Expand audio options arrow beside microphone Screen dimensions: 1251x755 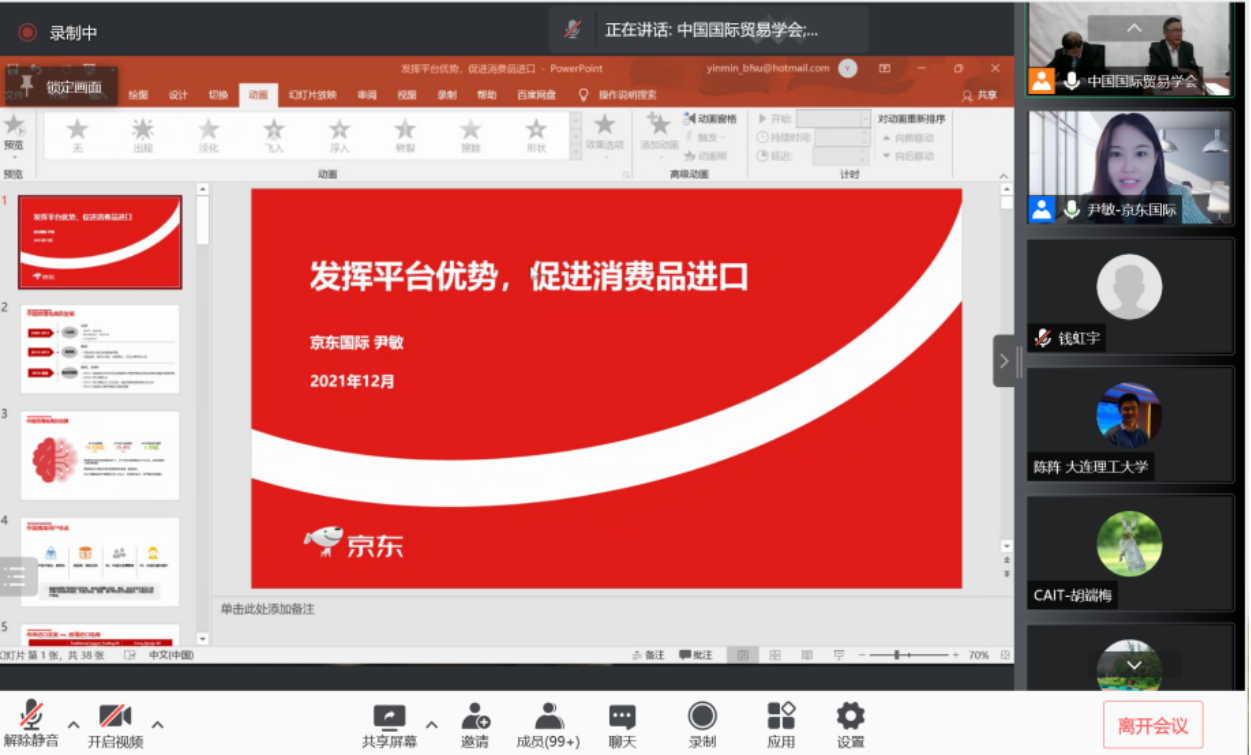[x=73, y=725]
